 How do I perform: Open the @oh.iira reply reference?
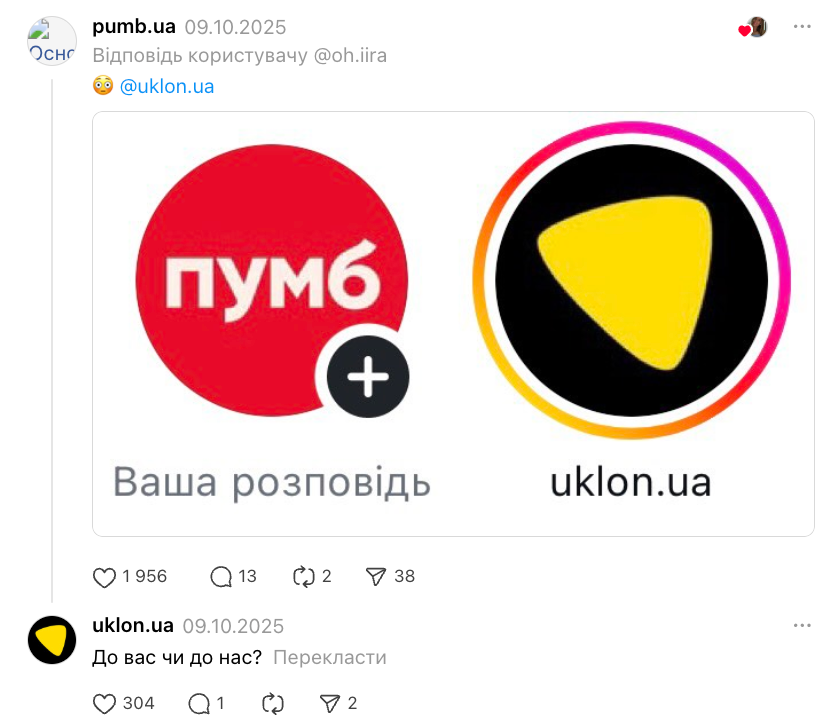pos(350,56)
